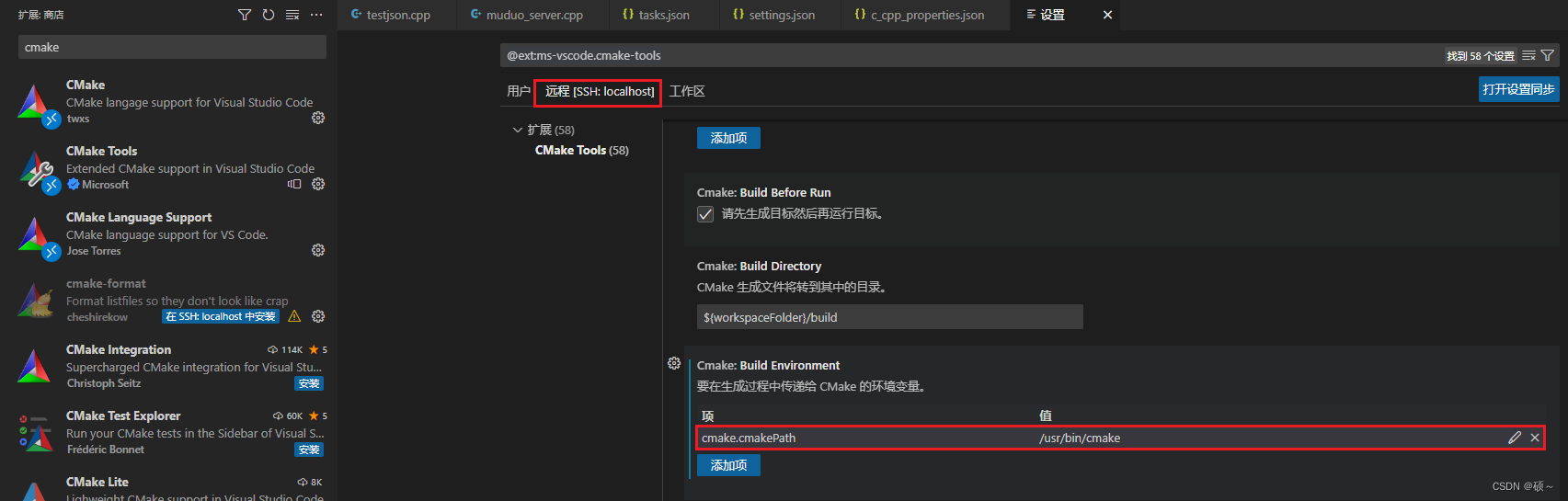Image resolution: width=1568 pixels, height=501 pixels.
Task: Refresh the extensions marketplace list
Action: [x=269, y=15]
